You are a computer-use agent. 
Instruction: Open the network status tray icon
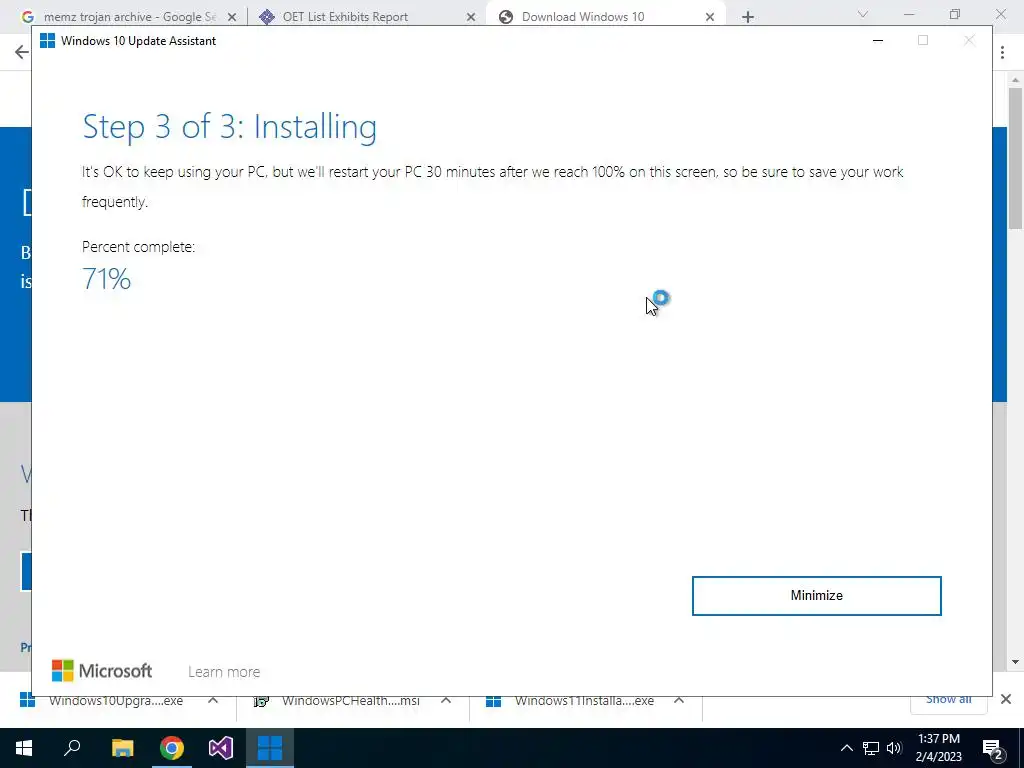click(x=871, y=748)
